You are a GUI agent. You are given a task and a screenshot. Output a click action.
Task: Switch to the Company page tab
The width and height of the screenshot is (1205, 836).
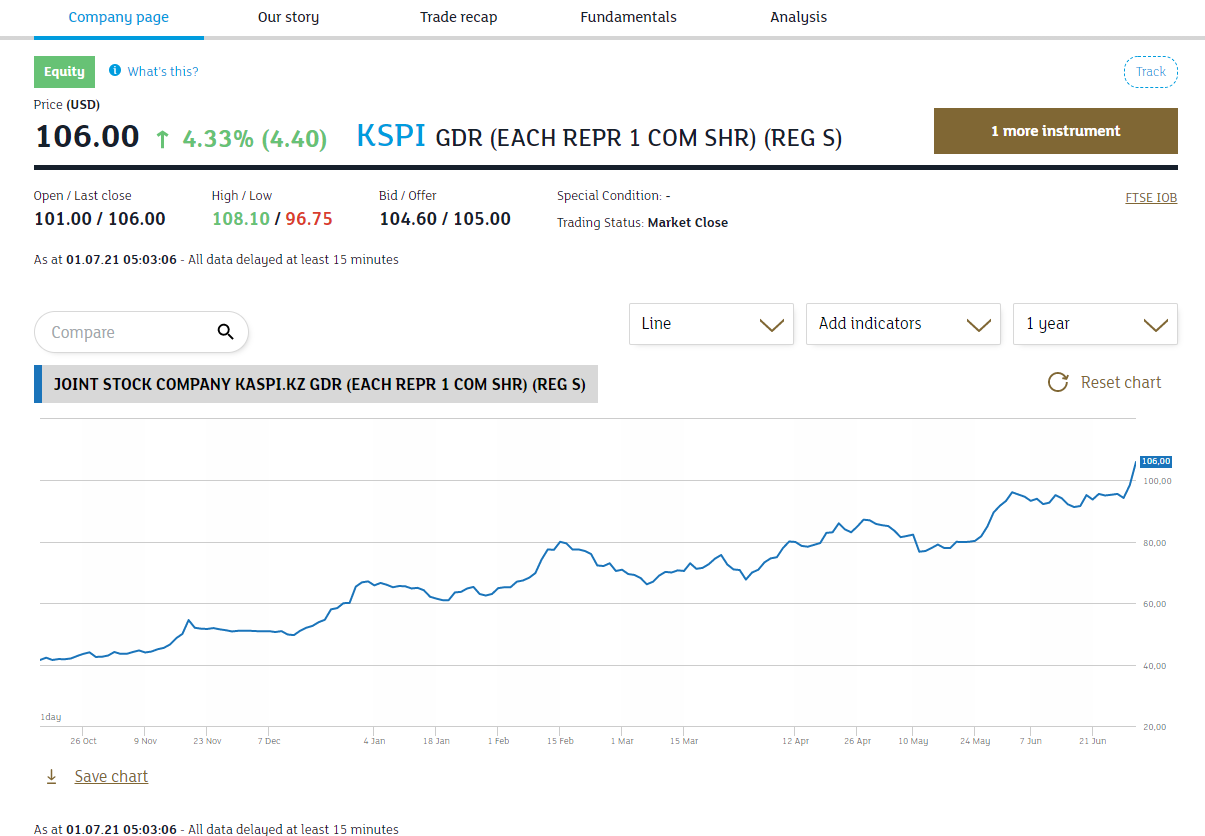coord(119,17)
